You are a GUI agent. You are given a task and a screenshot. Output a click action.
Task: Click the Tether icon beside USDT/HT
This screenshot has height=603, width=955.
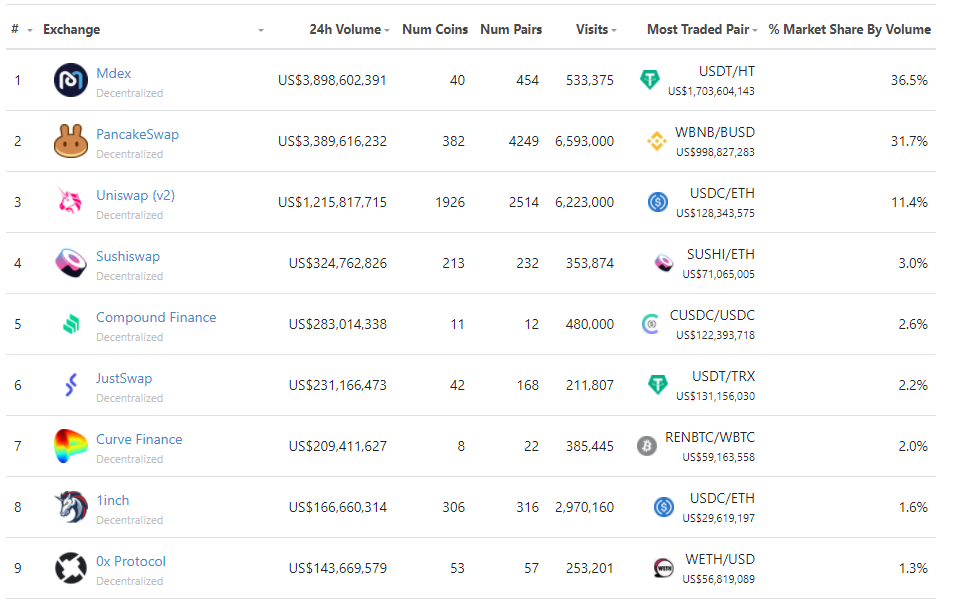pyautogui.click(x=650, y=80)
